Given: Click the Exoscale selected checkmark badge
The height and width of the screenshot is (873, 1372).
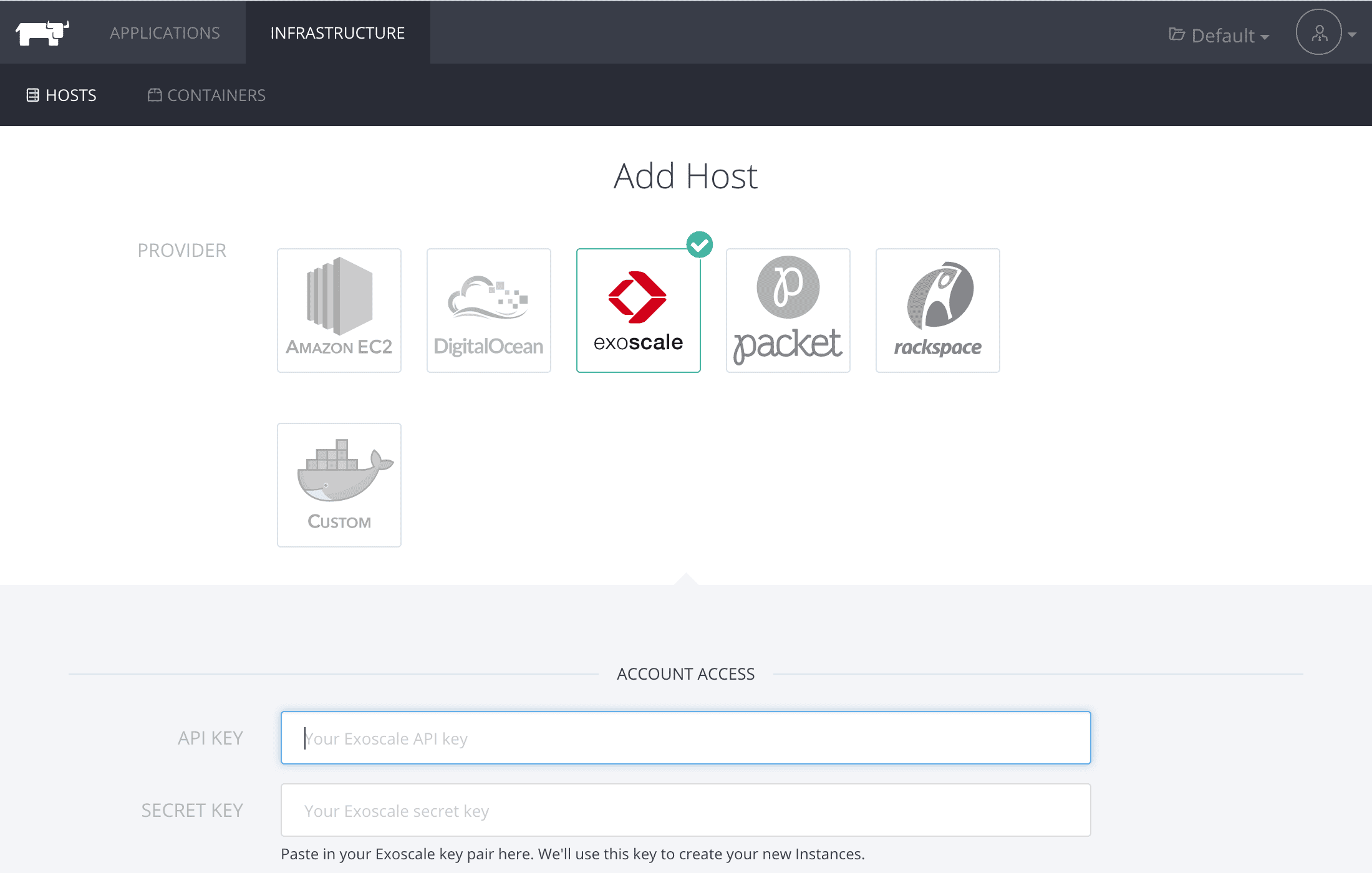Looking at the screenshot, I should tap(700, 244).
